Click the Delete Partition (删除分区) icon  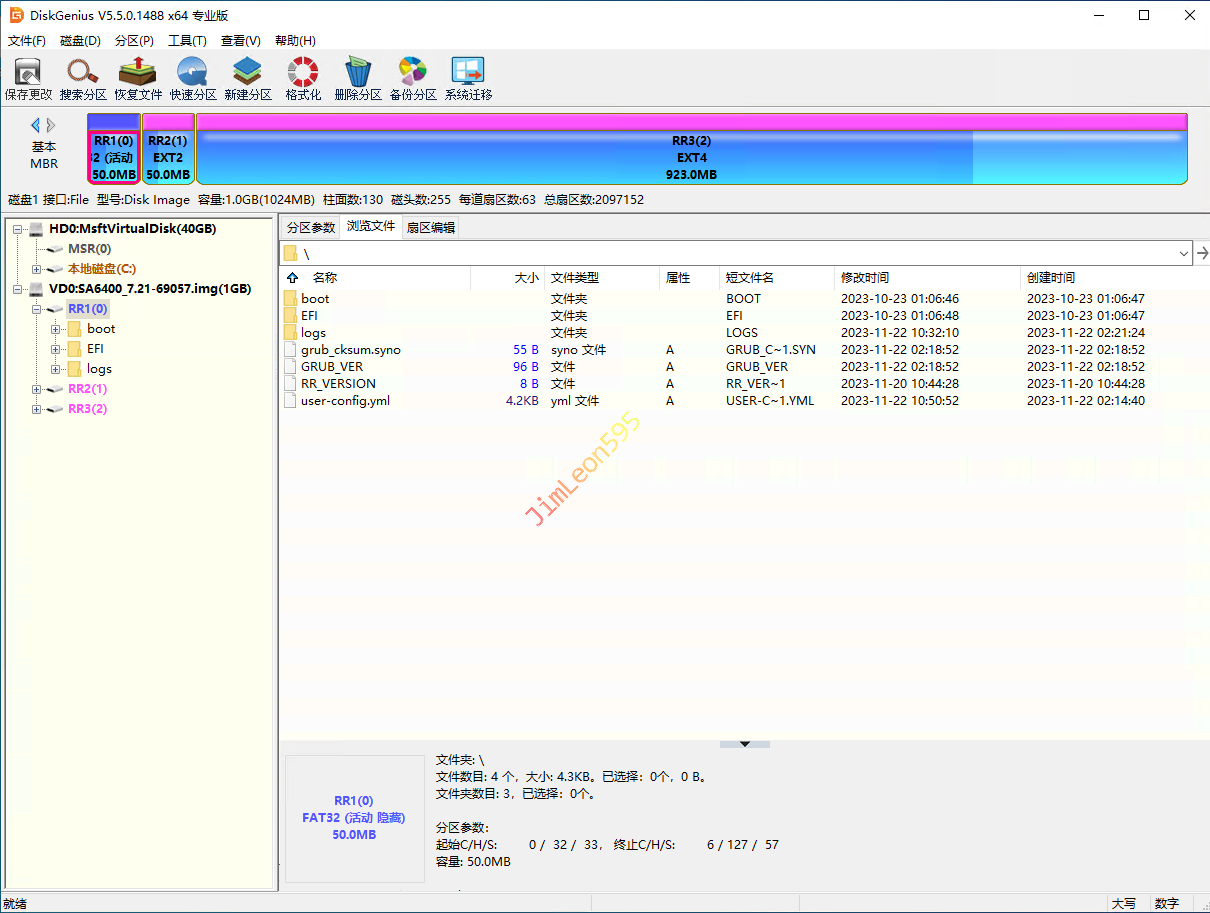[358, 79]
